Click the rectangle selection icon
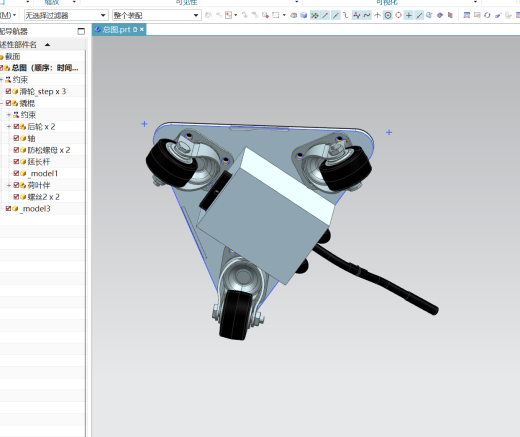The height and width of the screenshot is (437, 520). click(276, 15)
